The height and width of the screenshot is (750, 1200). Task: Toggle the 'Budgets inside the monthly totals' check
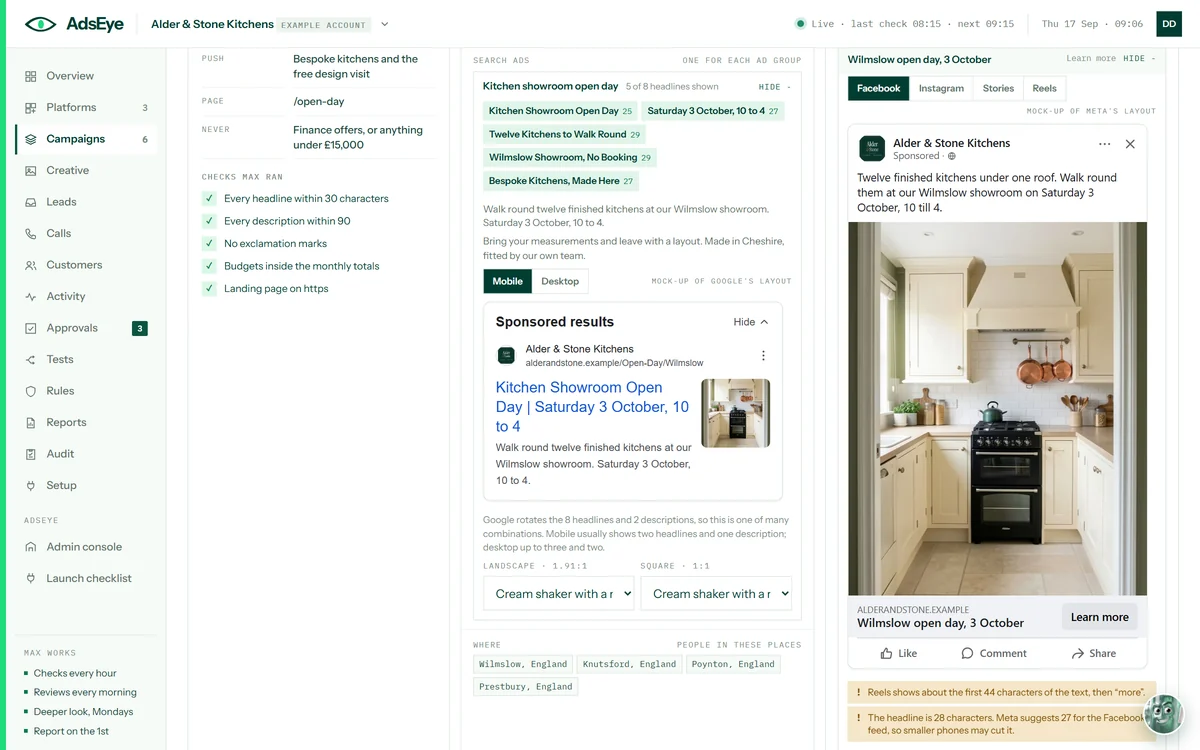(x=209, y=266)
